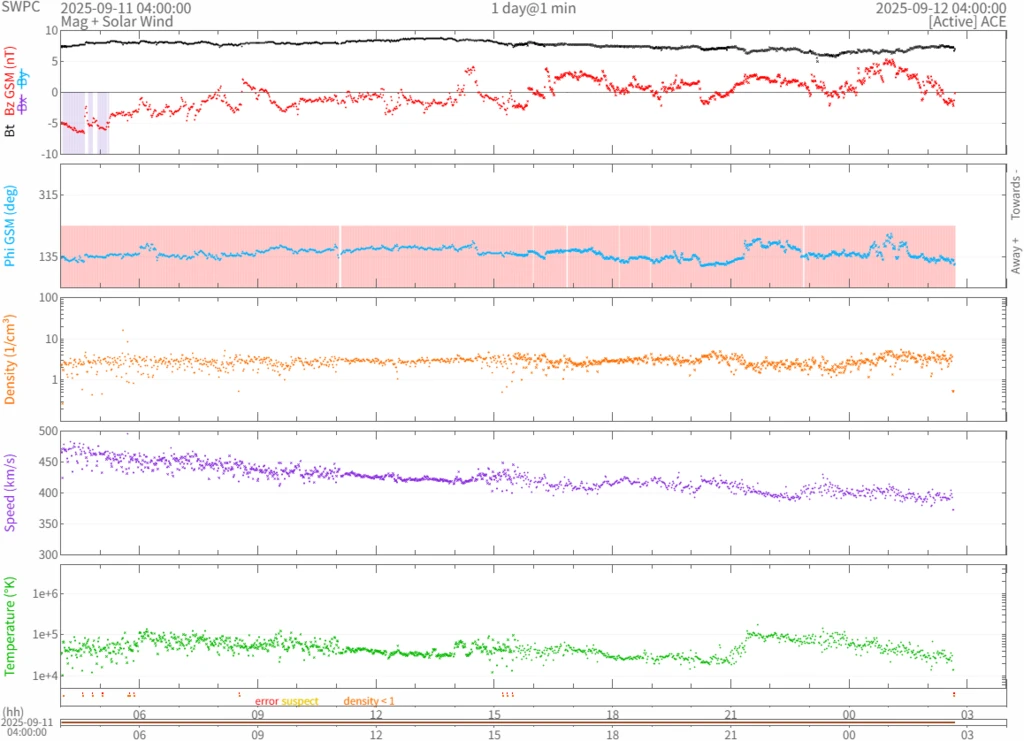Open the 1 day@1 min timespan selector
Screen dimensions: 1024x741
533,8
